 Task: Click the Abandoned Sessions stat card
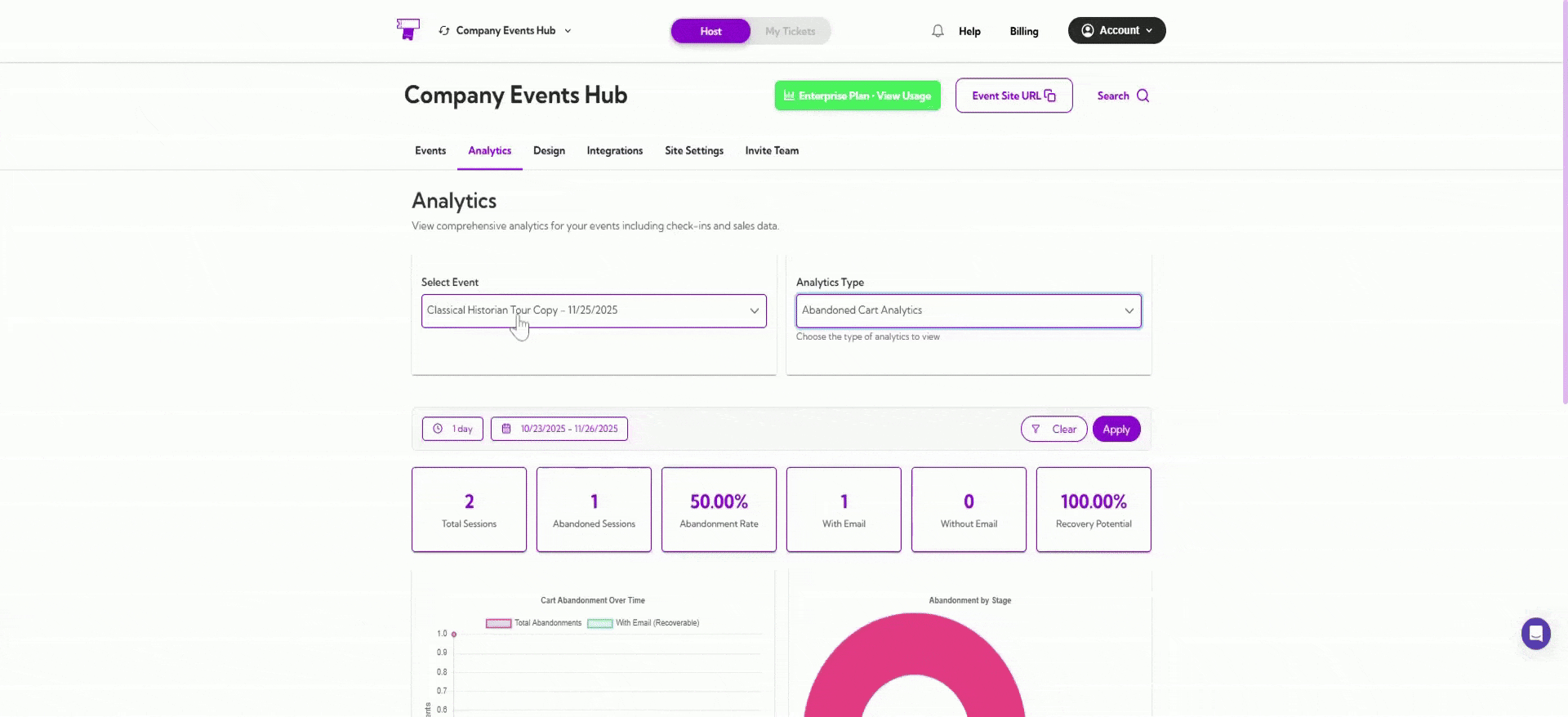pyautogui.click(x=594, y=510)
